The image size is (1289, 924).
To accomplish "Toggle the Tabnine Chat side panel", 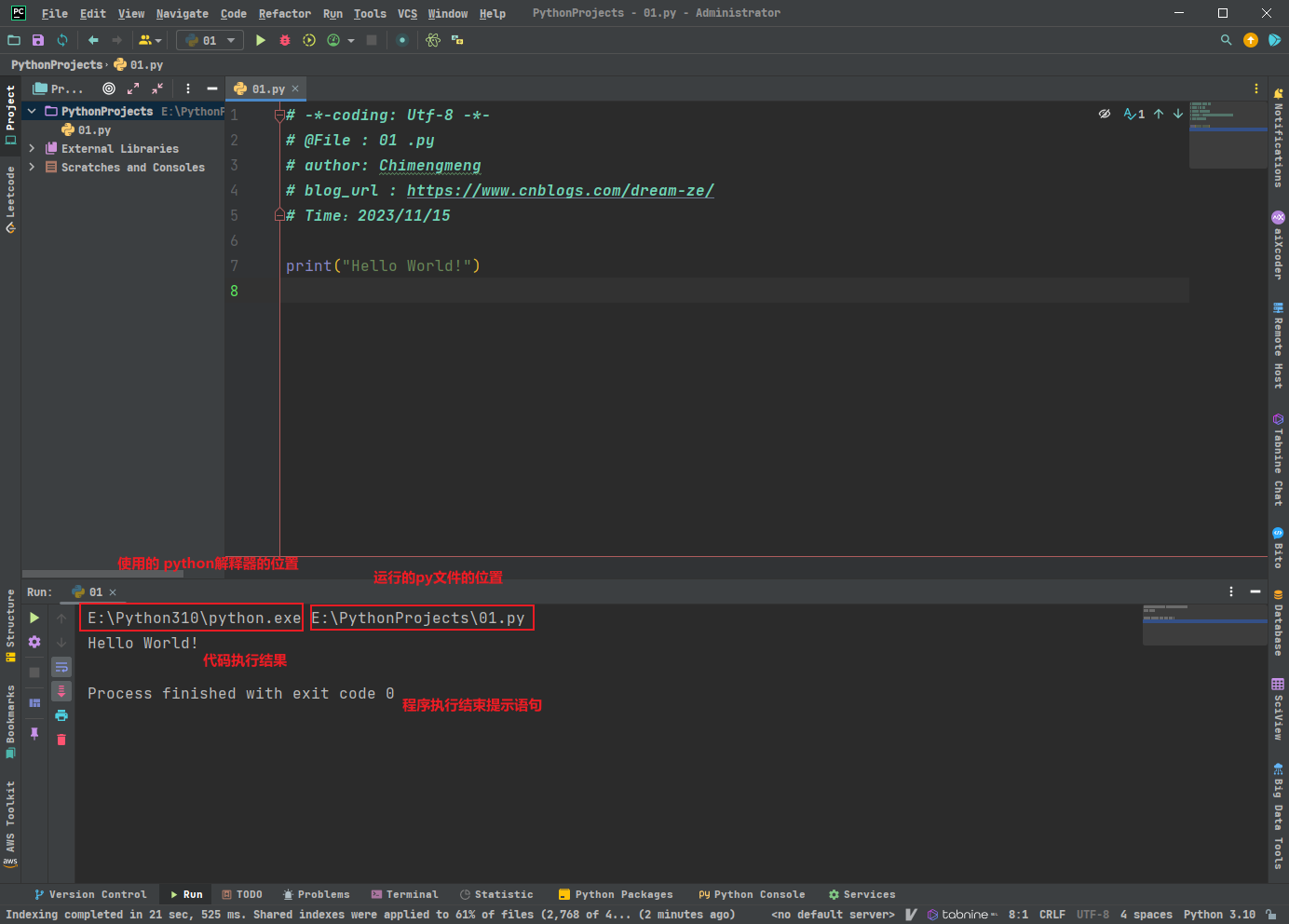I will click(x=1278, y=460).
